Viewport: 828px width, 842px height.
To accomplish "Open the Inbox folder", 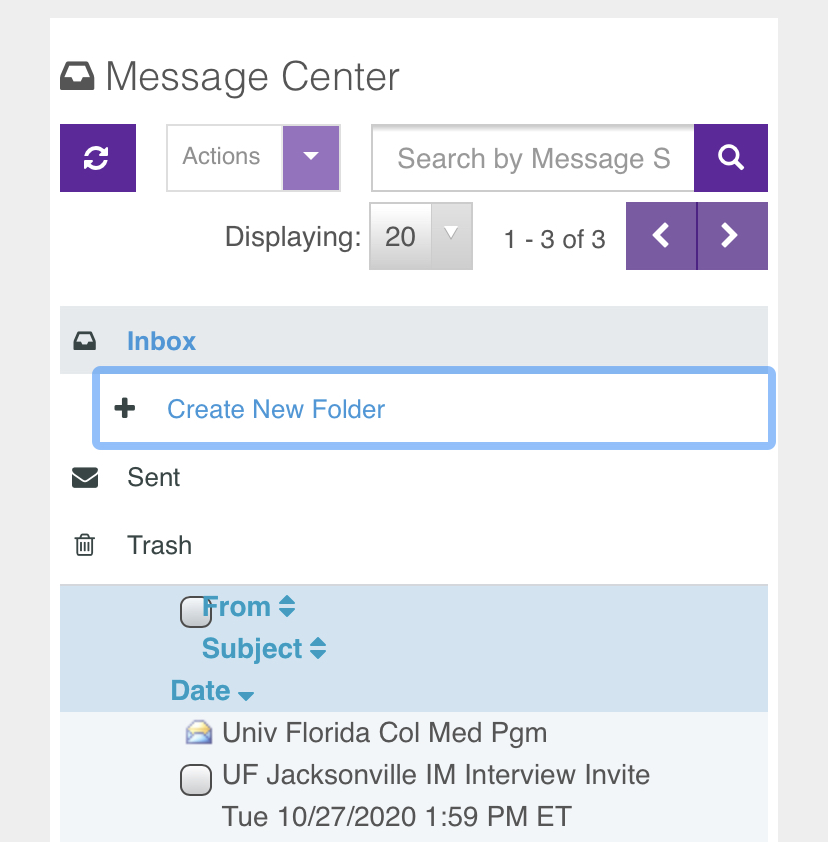I will point(161,341).
